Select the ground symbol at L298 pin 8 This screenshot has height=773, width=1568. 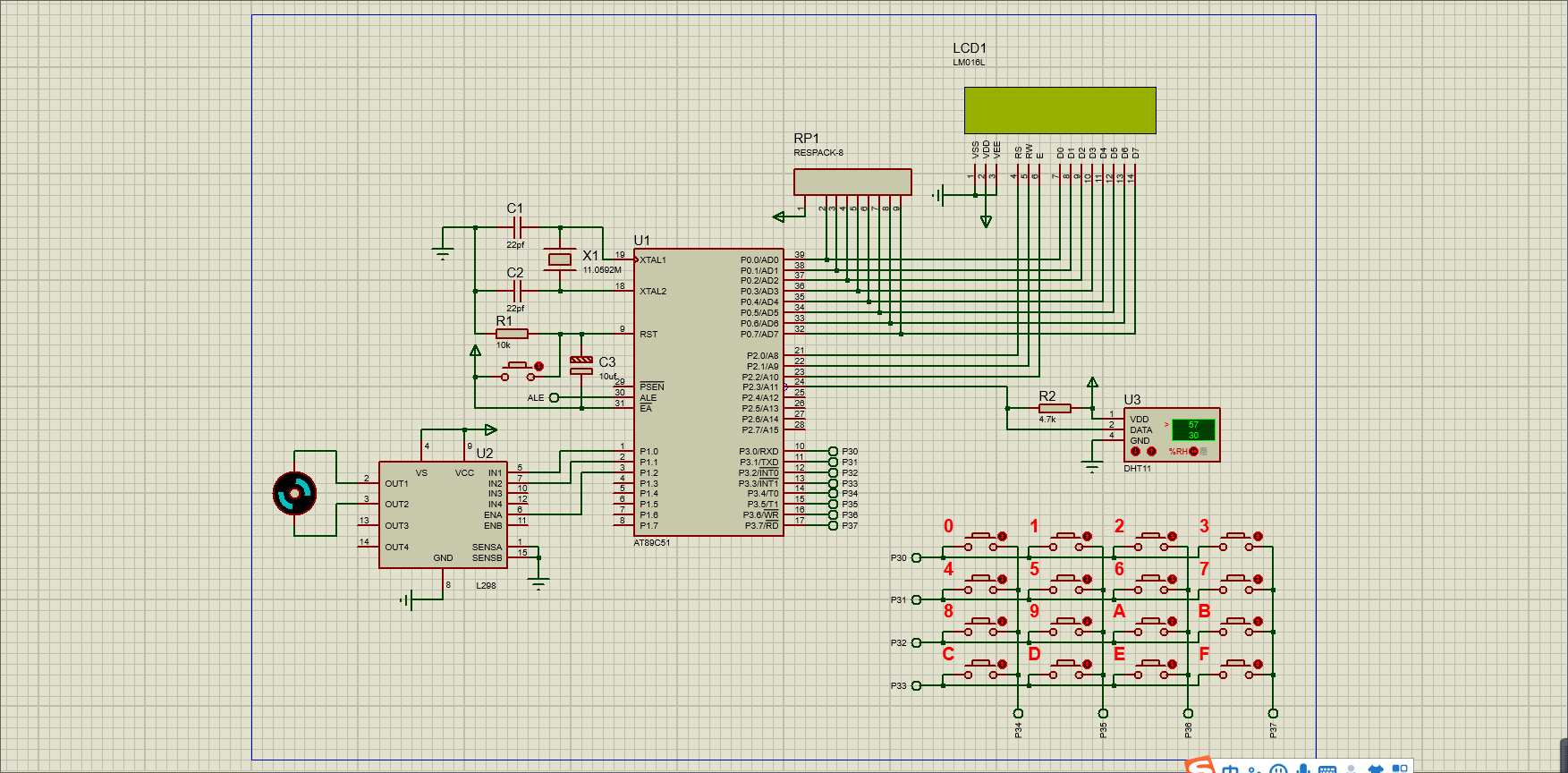407,599
